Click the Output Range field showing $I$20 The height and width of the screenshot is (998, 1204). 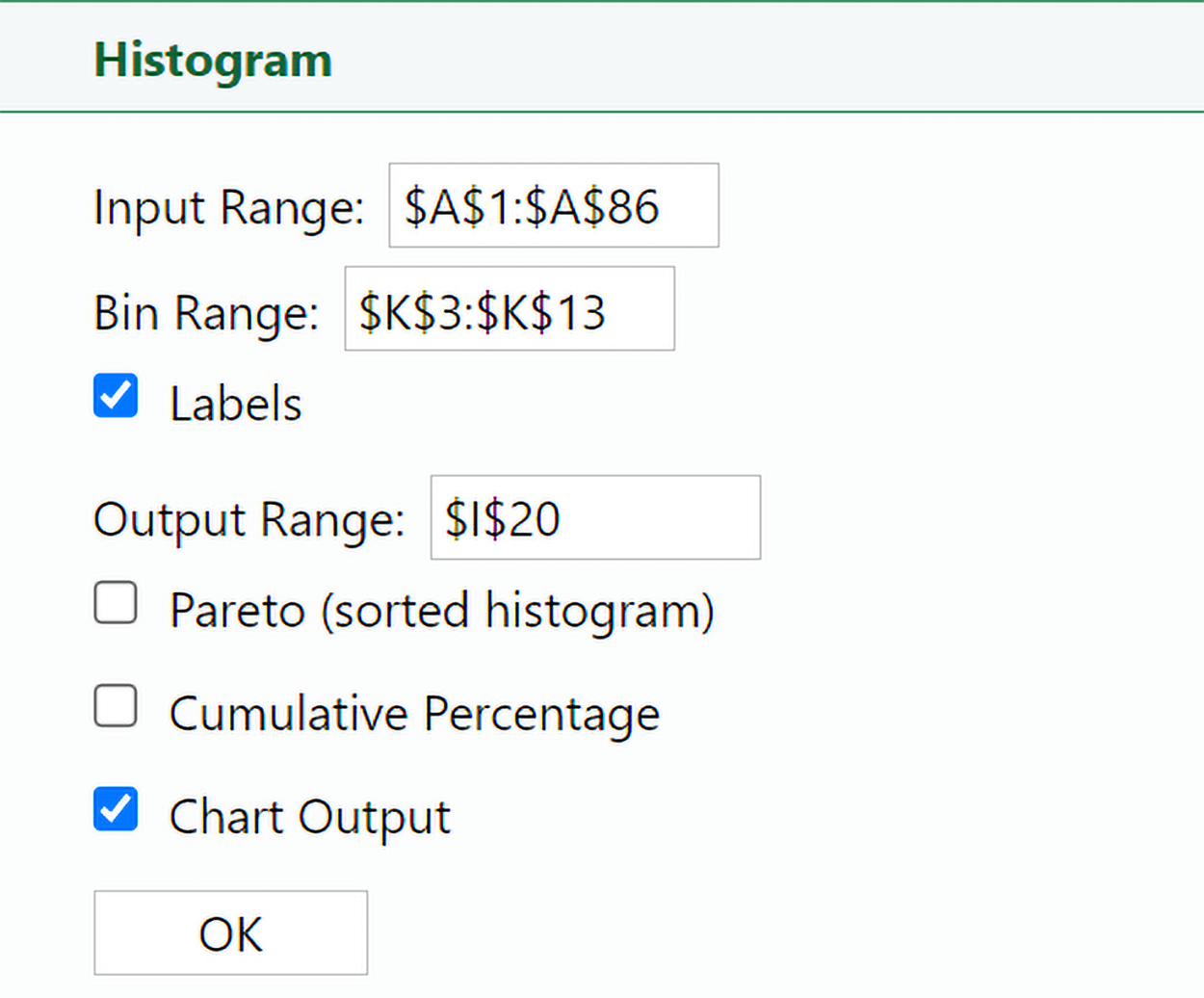[x=593, y=517]
